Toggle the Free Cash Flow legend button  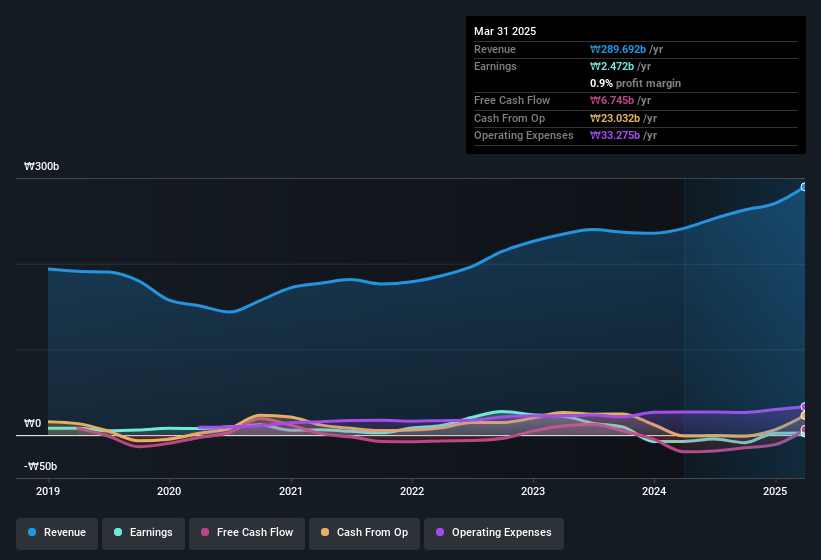(247, 533)
